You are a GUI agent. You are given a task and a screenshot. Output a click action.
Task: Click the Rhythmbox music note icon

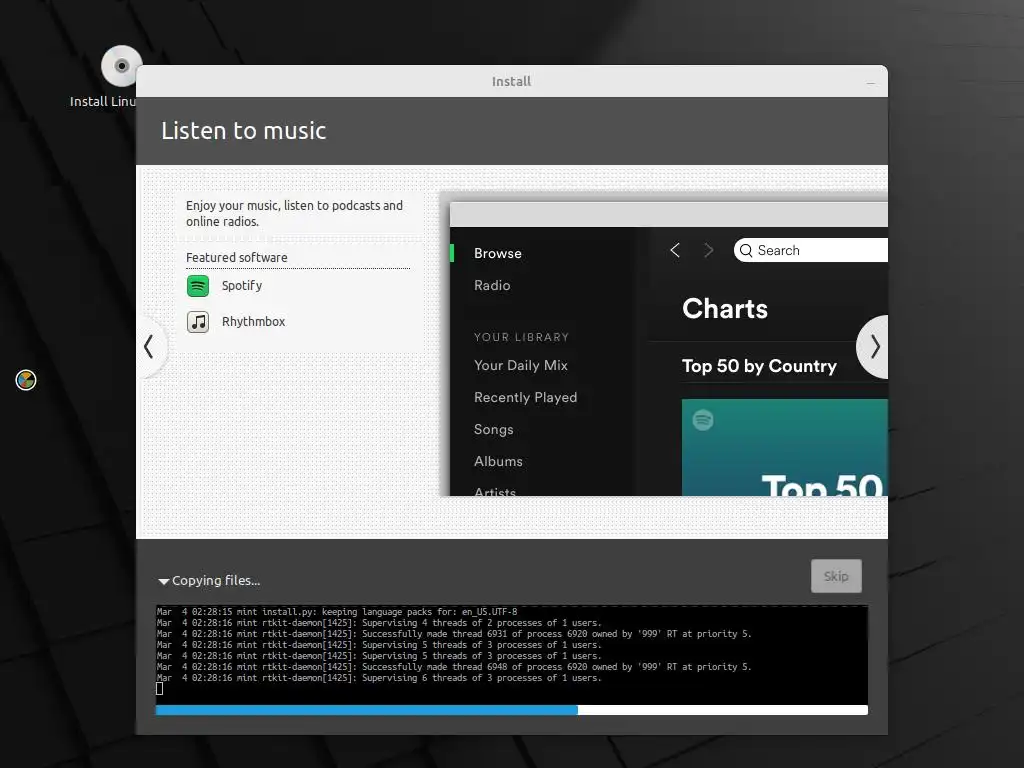198,321
